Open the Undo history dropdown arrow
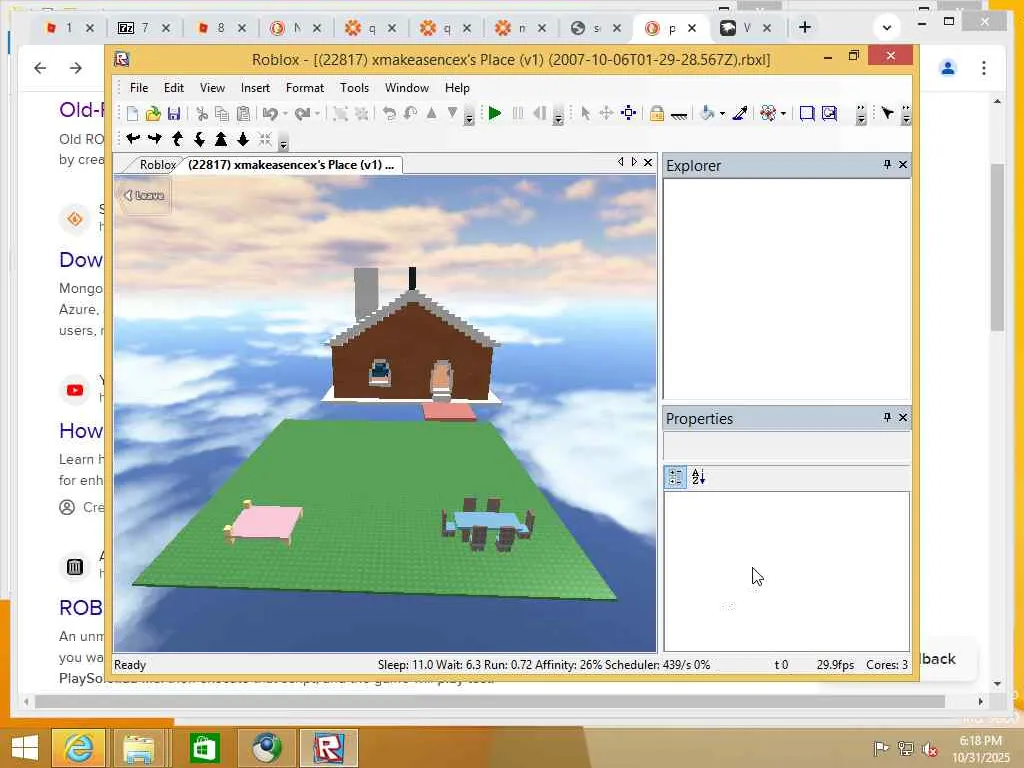Viewport: 1024px width, 768px height. pos(285,114)
